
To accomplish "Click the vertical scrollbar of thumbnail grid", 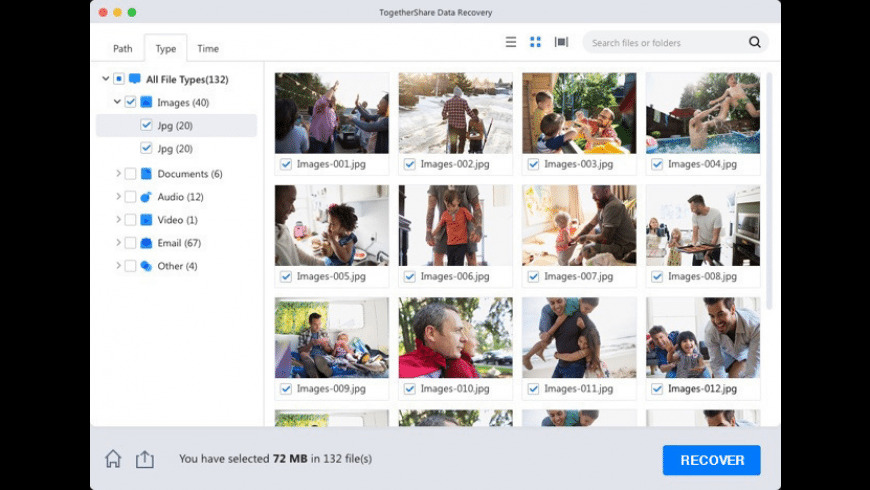I will 769,191.
